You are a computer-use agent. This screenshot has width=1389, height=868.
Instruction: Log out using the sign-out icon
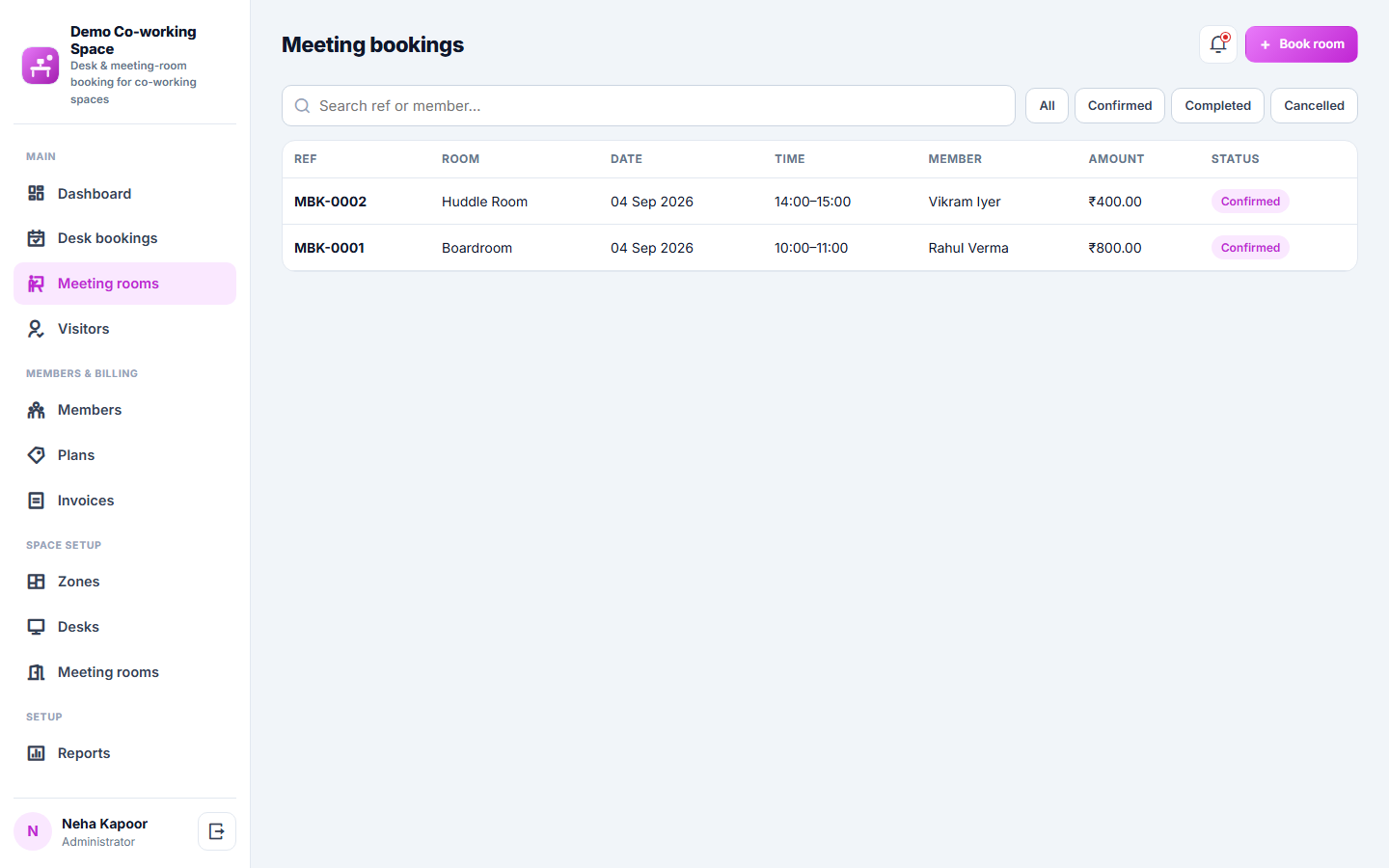pos(217,831)
